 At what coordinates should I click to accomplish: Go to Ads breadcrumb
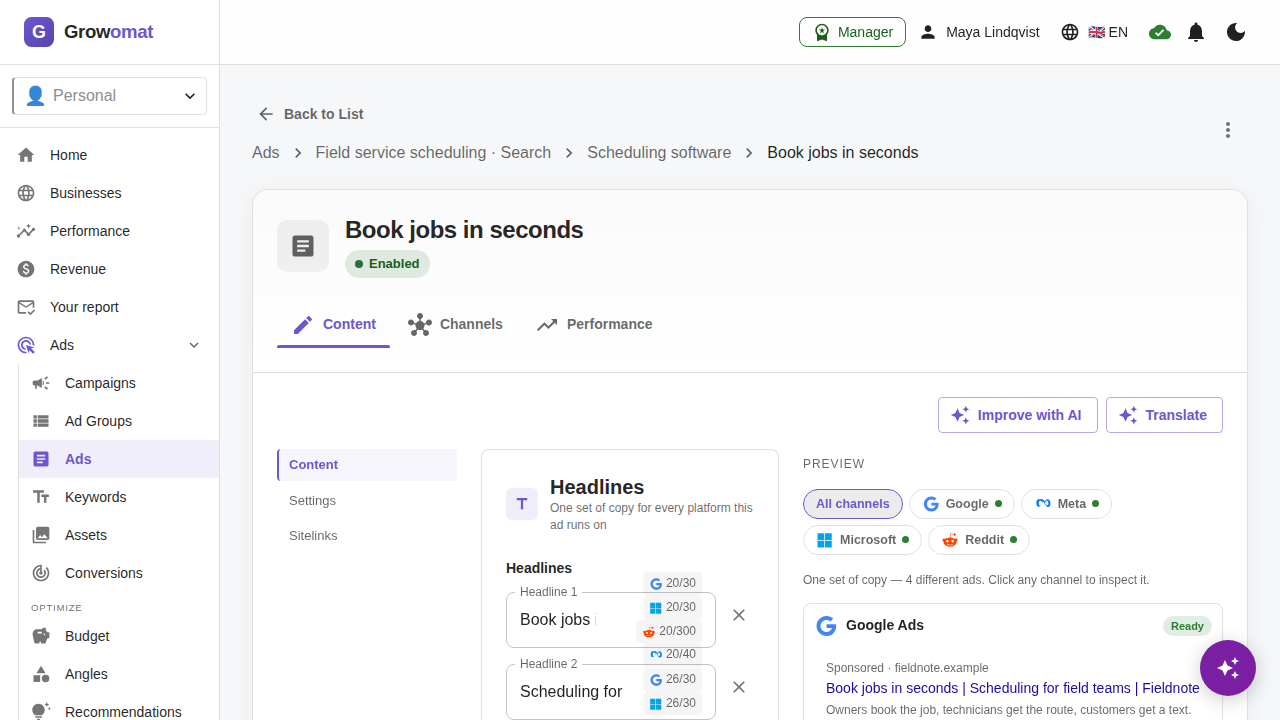(x=266, y=153)
